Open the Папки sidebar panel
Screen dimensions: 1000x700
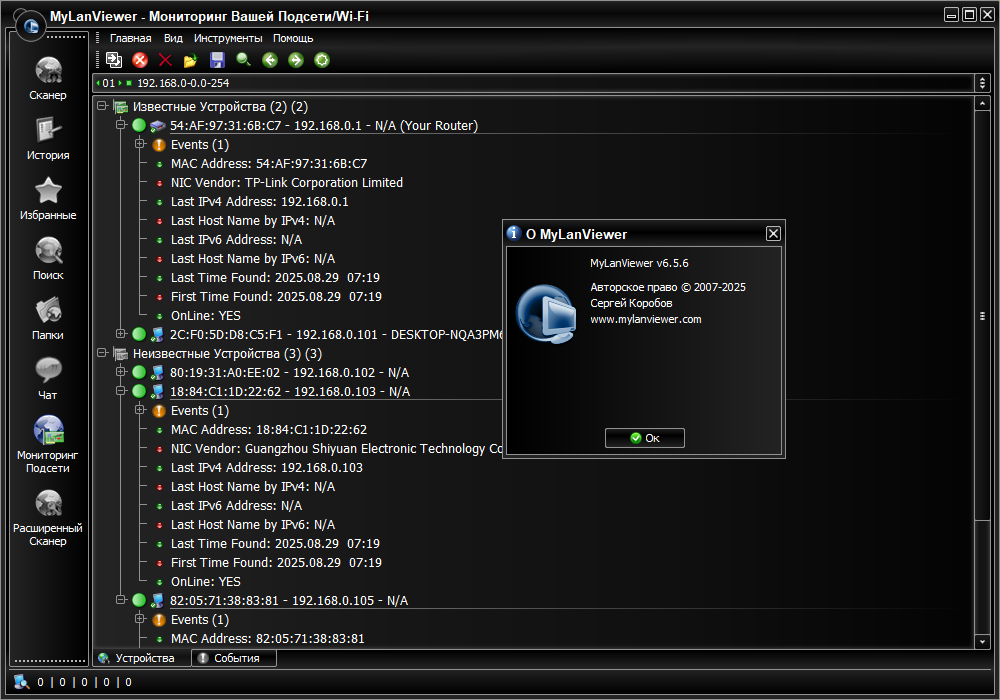click(x=48, y=318)
